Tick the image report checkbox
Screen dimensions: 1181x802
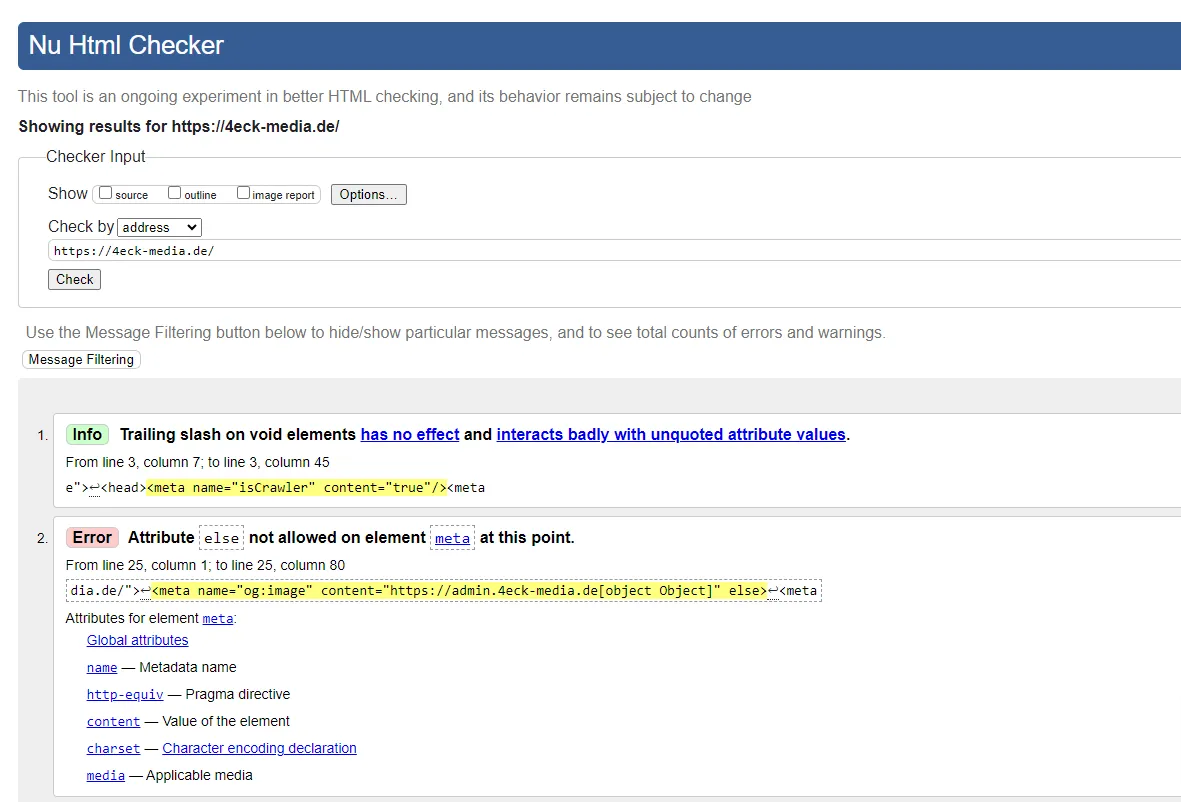click(243, 193)
